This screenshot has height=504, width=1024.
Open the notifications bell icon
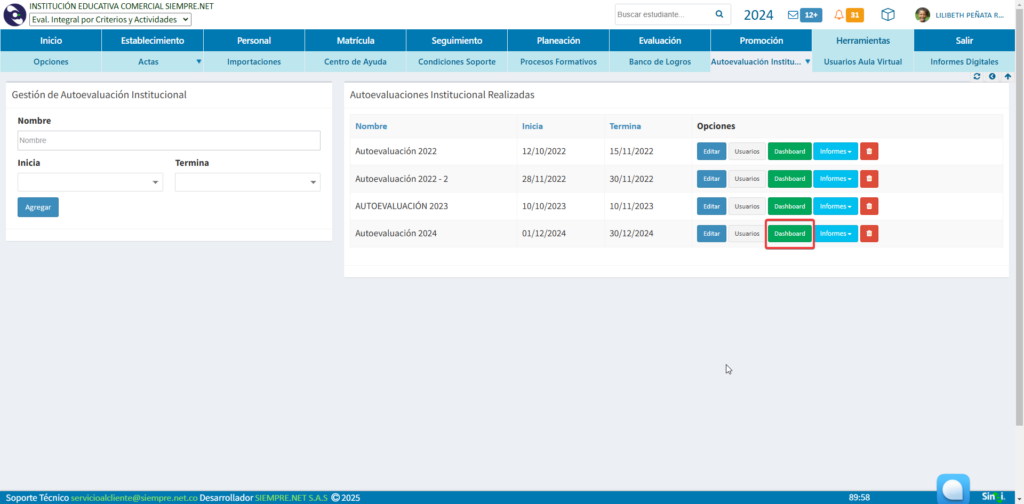[838, 15]
